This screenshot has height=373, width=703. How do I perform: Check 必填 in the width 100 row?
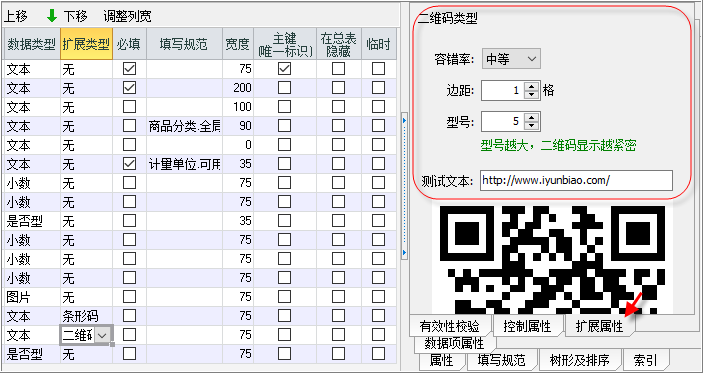click(x=129, y=106)
